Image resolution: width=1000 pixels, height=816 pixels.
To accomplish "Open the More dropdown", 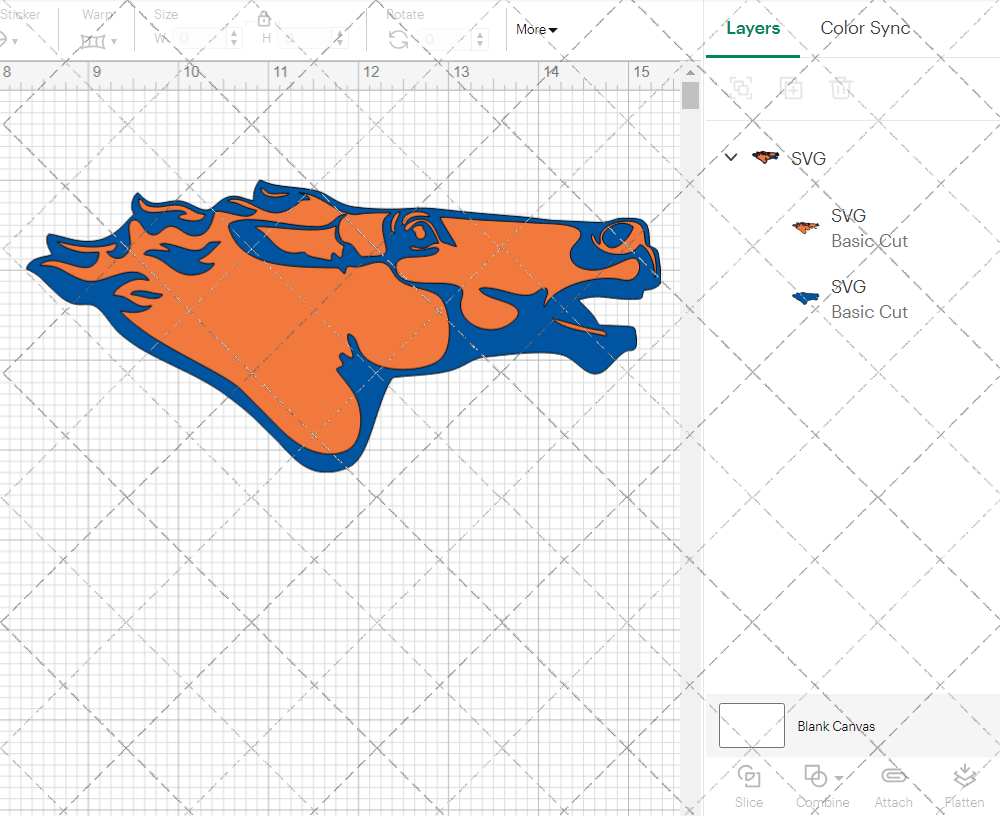I will tap(536, 30).
